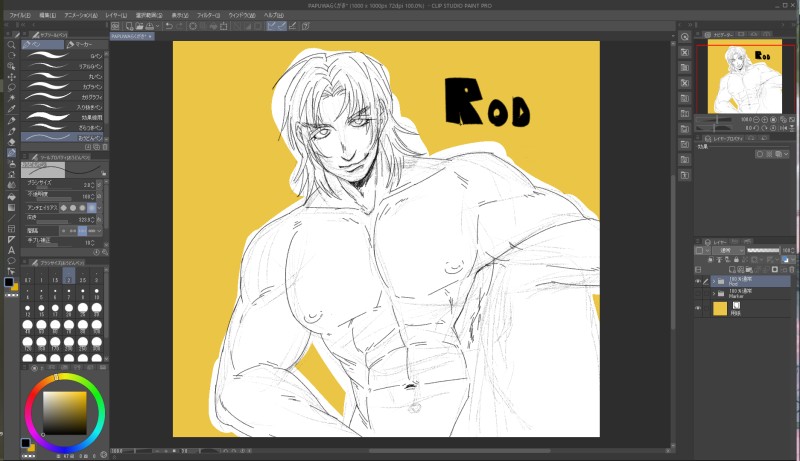Expand the Marker layer folder
The image size is (800, 461).
(x=713, y=294)
